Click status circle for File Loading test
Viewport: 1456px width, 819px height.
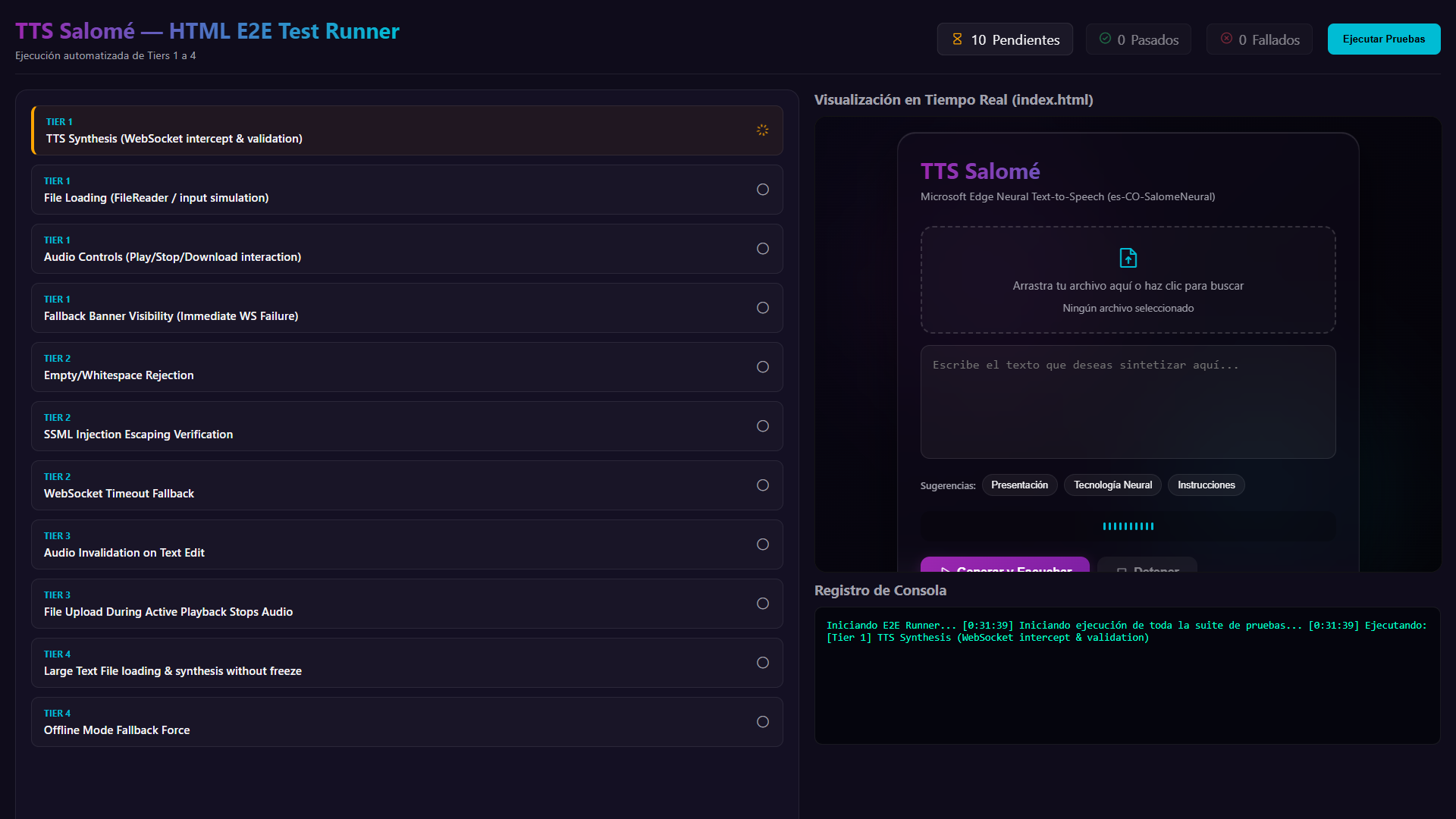[763, 190]
